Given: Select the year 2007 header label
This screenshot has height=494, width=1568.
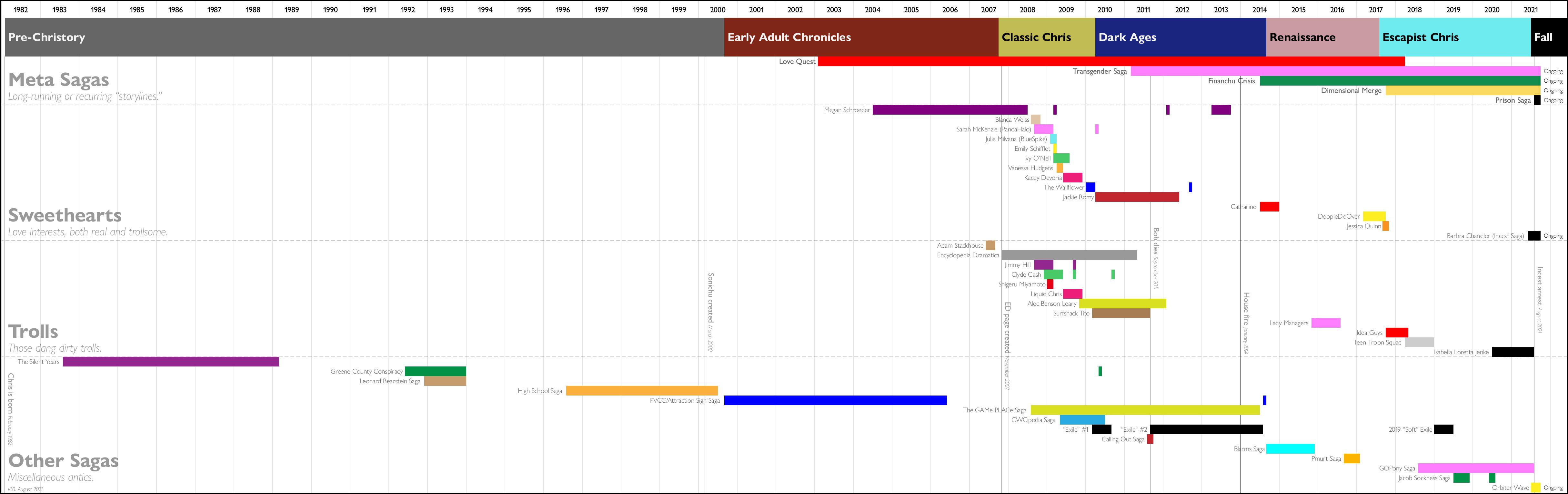Looking at the screenshot, I should click(988, 9).
